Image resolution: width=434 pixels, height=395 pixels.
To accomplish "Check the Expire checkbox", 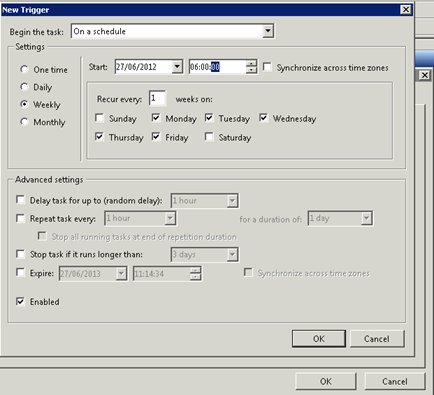I will [20, 273].
